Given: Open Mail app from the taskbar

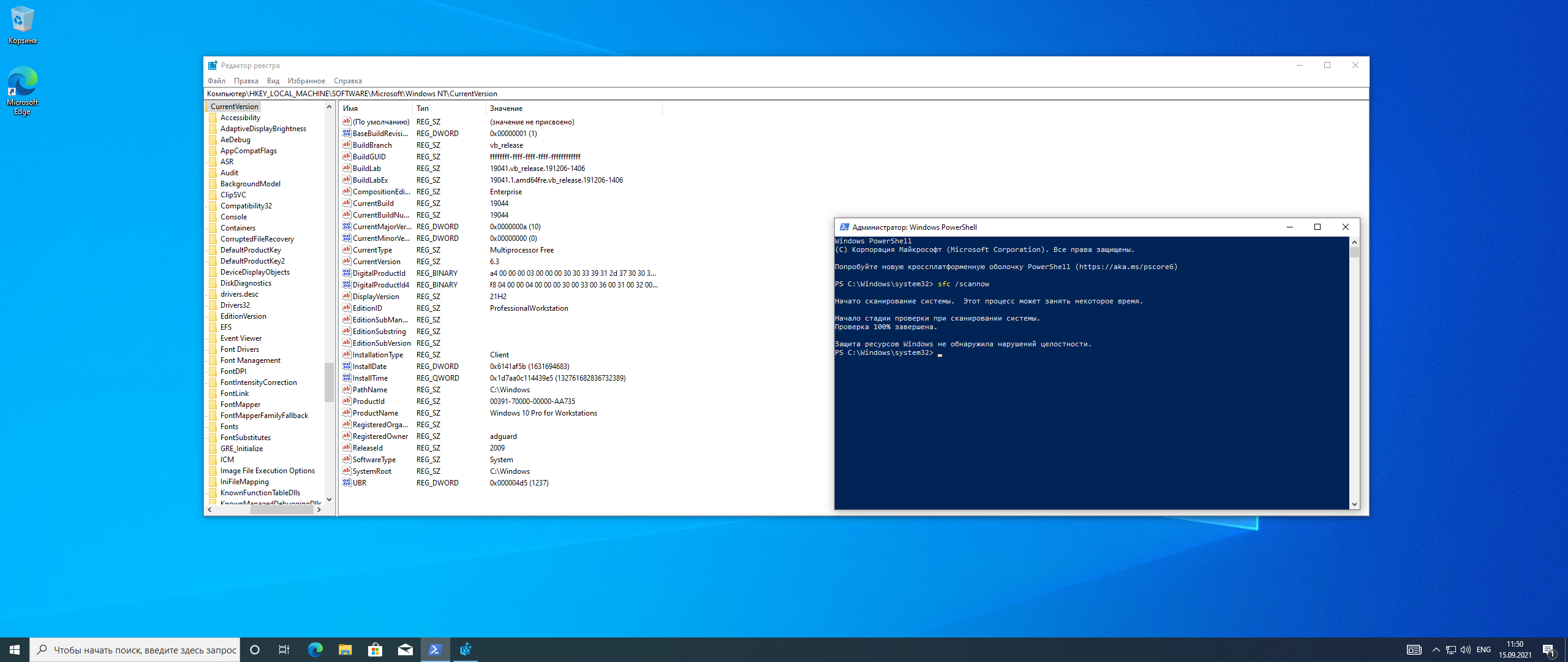Looking at the screenshot, I should (405, 650).
